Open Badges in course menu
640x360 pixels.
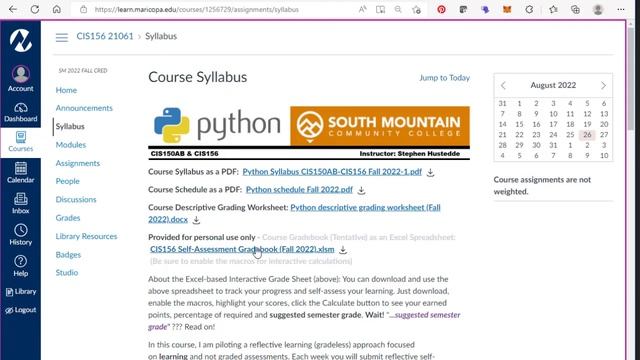(x=68, y=254)
